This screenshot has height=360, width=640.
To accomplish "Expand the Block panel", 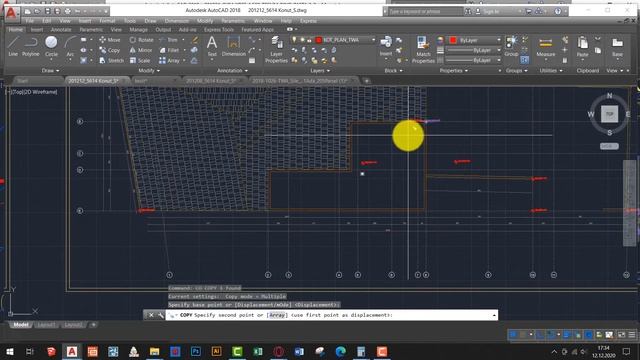I will [x=393, y=71].
